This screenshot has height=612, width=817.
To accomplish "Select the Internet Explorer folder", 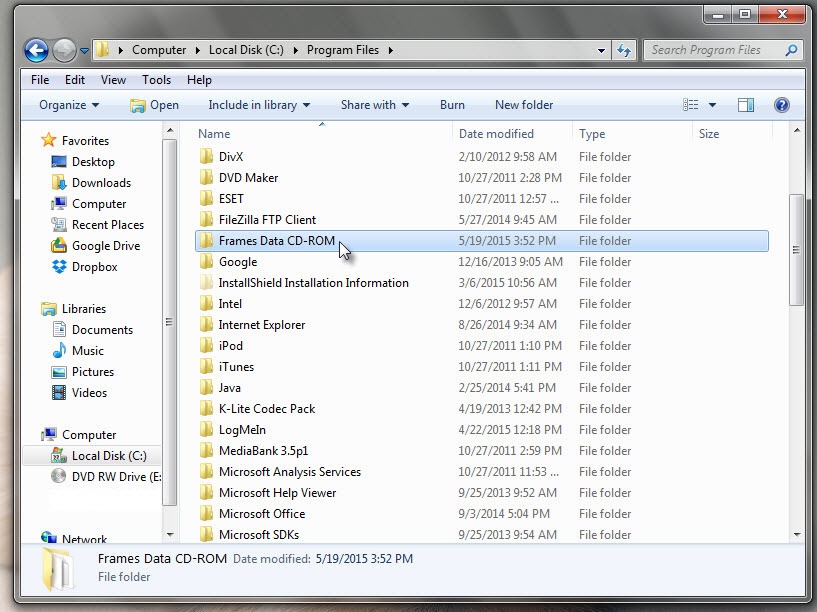I will 481,324.
